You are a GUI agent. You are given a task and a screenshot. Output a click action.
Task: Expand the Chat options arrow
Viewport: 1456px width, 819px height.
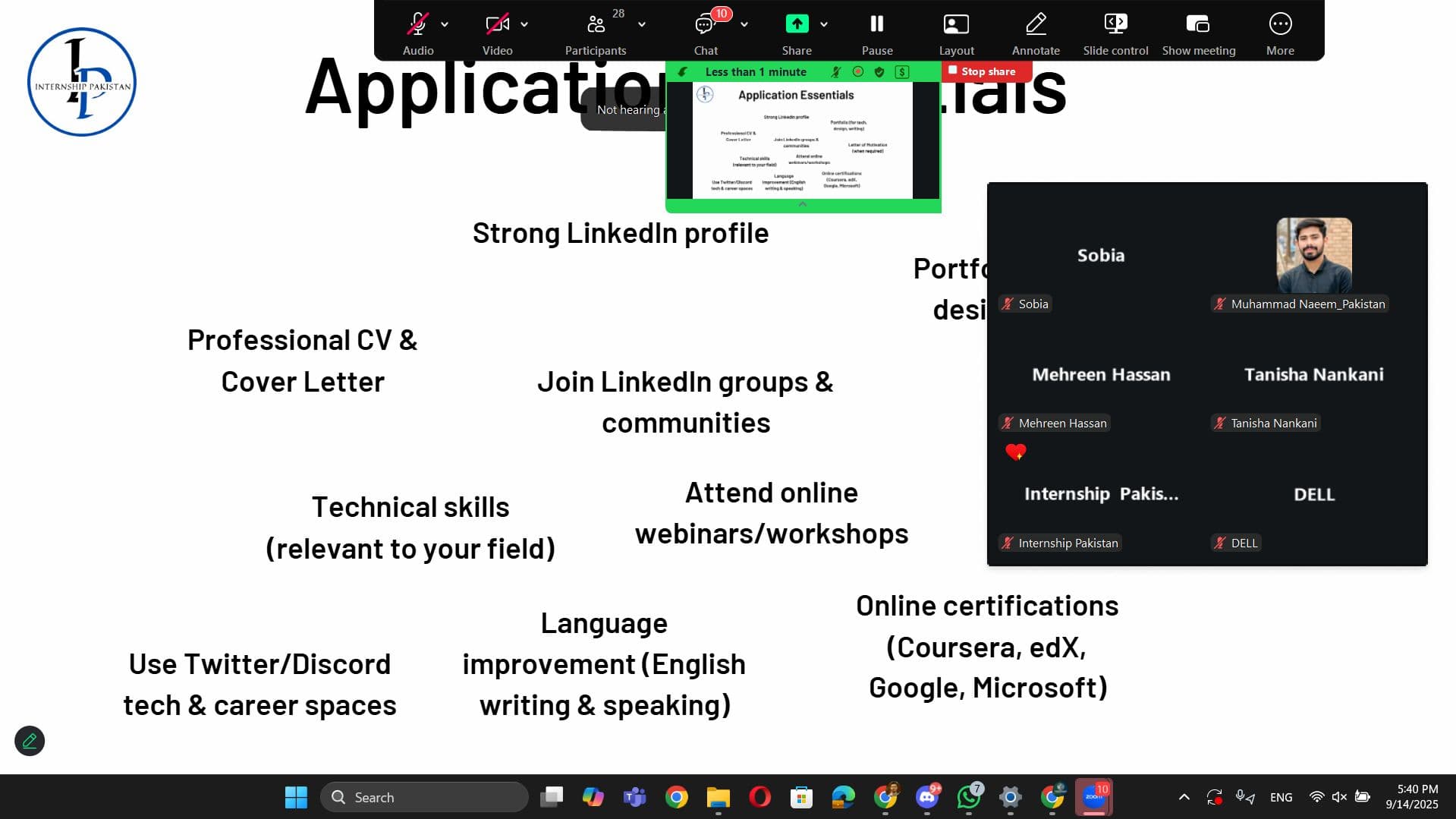pos(744,24)
